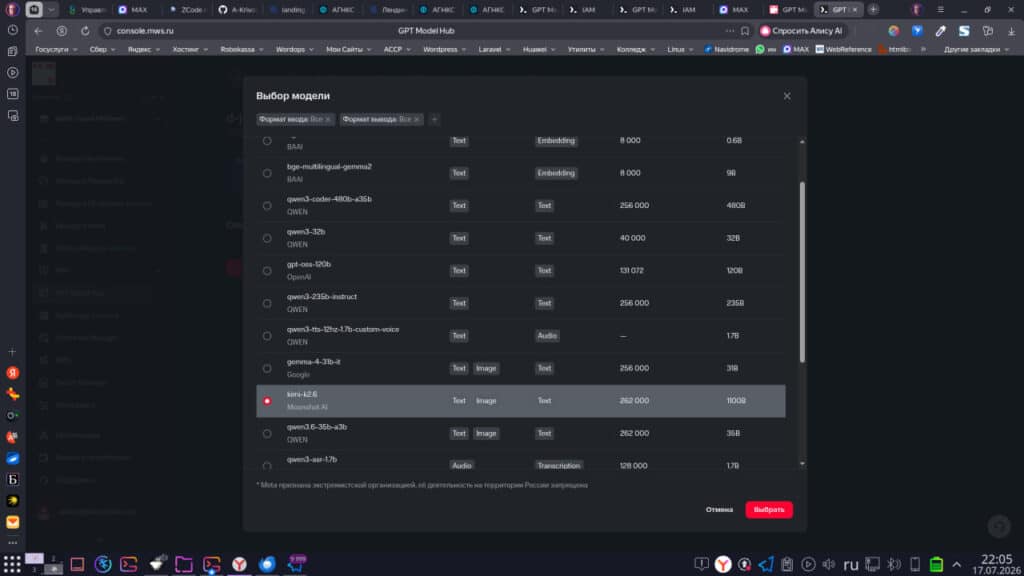Viewport: 1024px width, 576px height.
Task: Click the Выбрать confirm button
Action: coord(769,509)
